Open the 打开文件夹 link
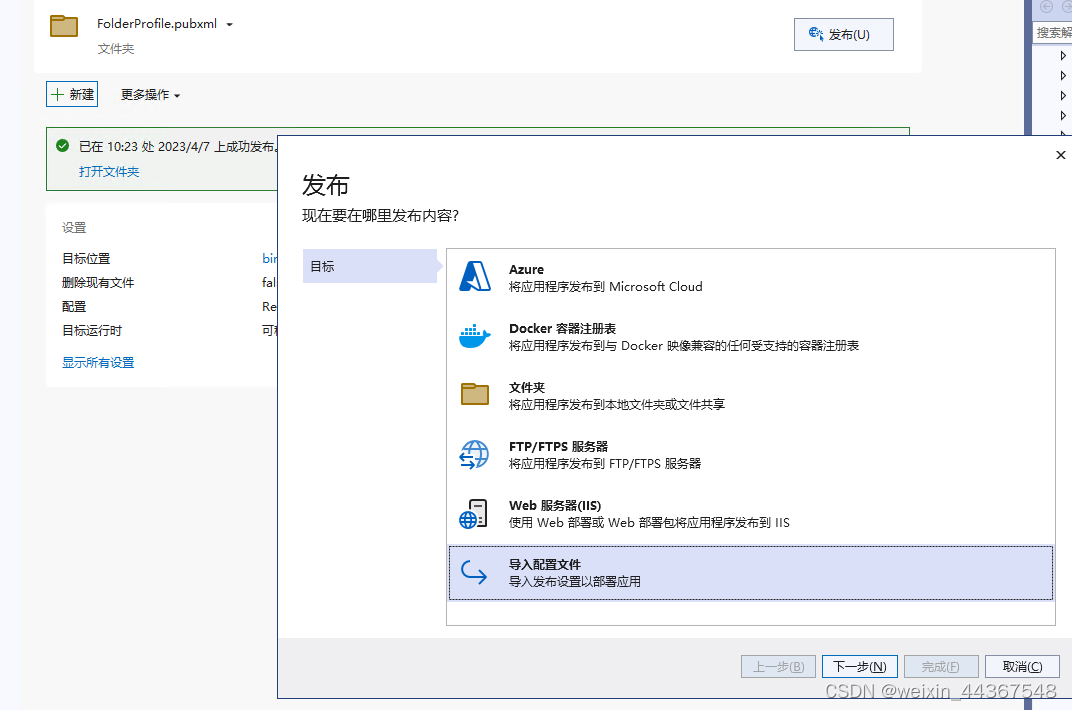The image size is (1072, 710). coord(109,172)
